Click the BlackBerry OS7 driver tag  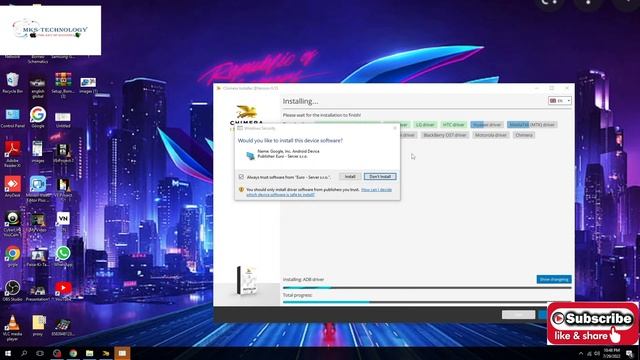pos(444,135)
